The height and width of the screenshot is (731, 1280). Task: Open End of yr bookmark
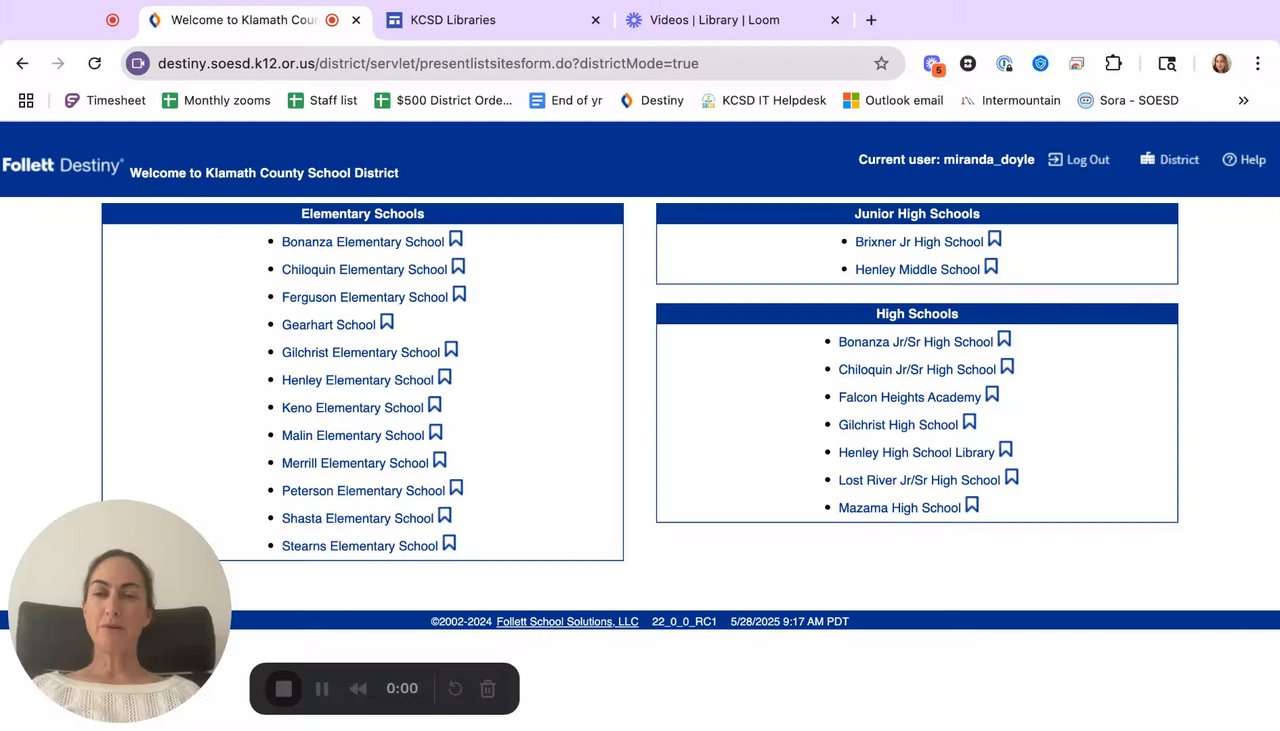tap(566, 100)
